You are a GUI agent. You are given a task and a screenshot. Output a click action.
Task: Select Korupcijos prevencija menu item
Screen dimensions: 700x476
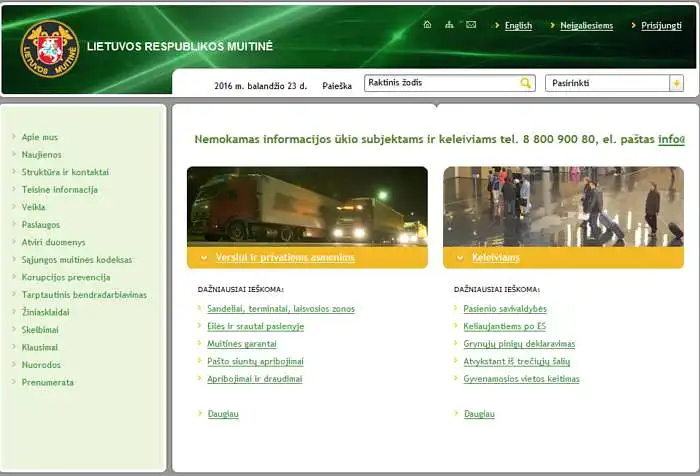[x=66, y=277]
